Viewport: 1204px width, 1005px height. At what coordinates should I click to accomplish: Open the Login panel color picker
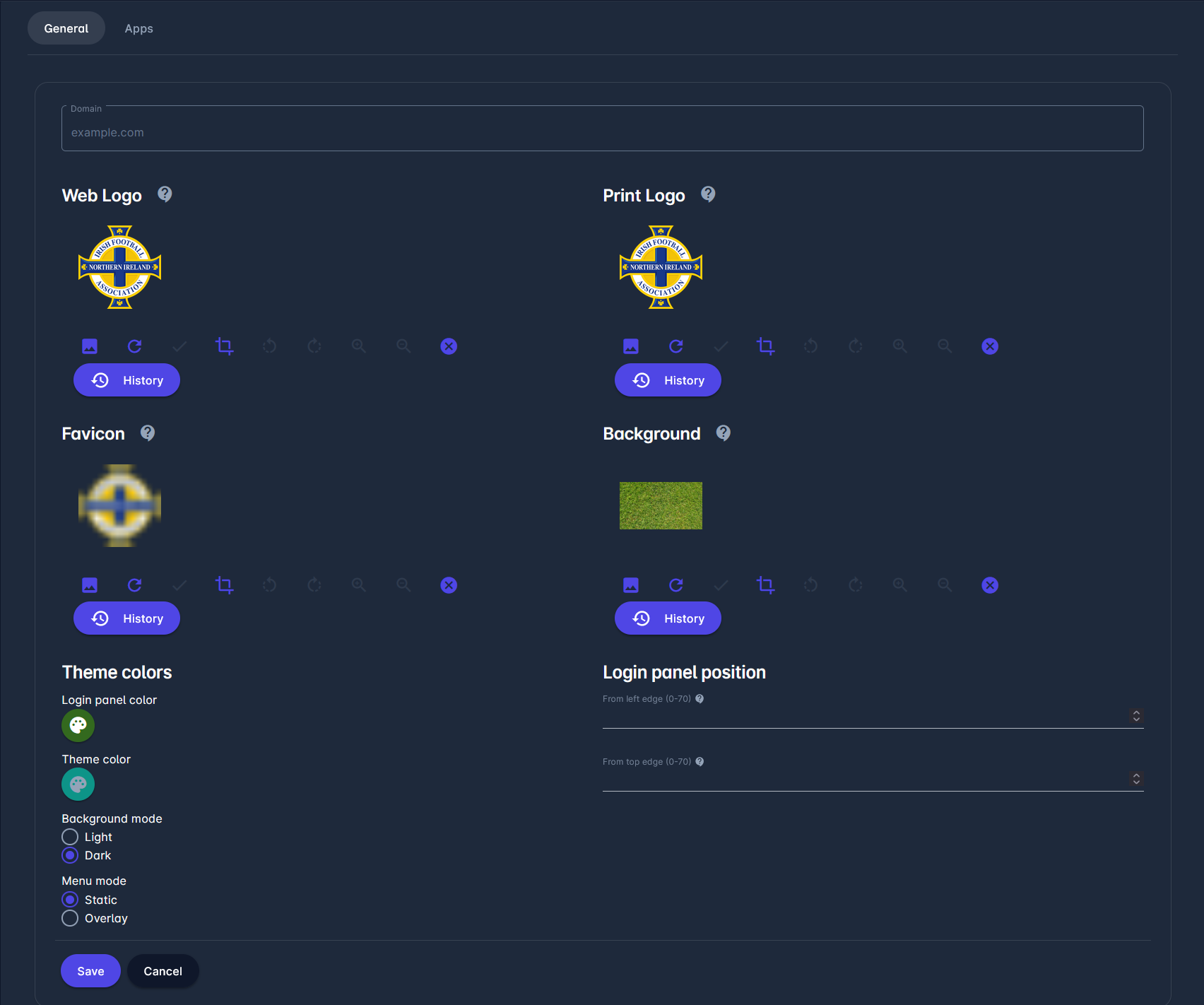78,725
